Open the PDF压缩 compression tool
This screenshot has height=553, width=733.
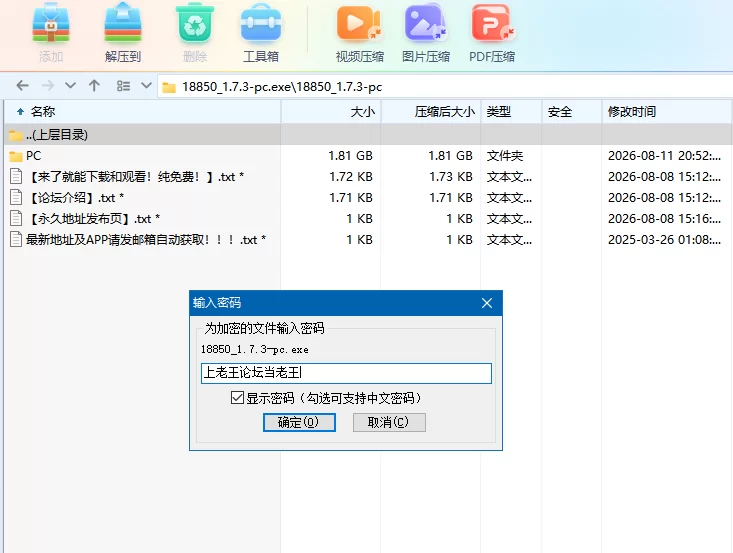(492, 23)
